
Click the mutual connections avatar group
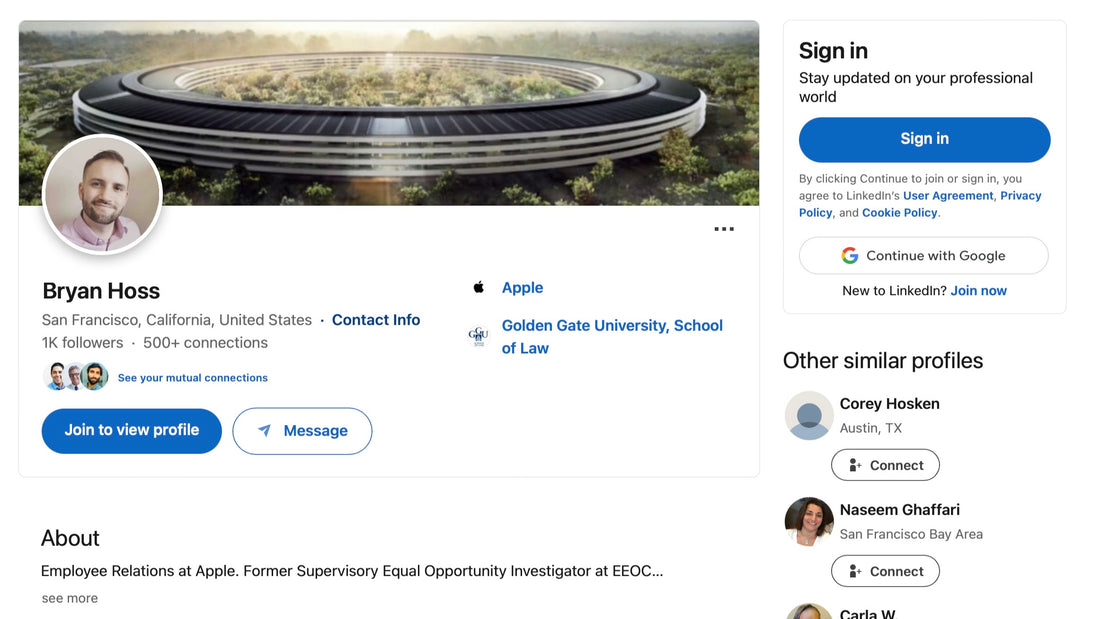[x=77, y=377]
